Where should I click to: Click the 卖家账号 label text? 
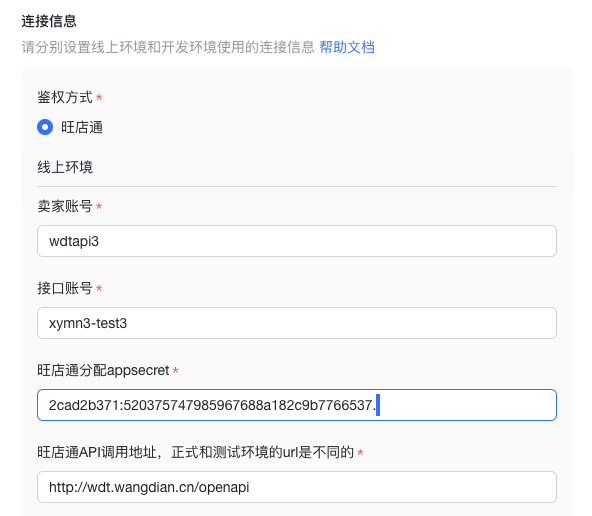(65, 206)
